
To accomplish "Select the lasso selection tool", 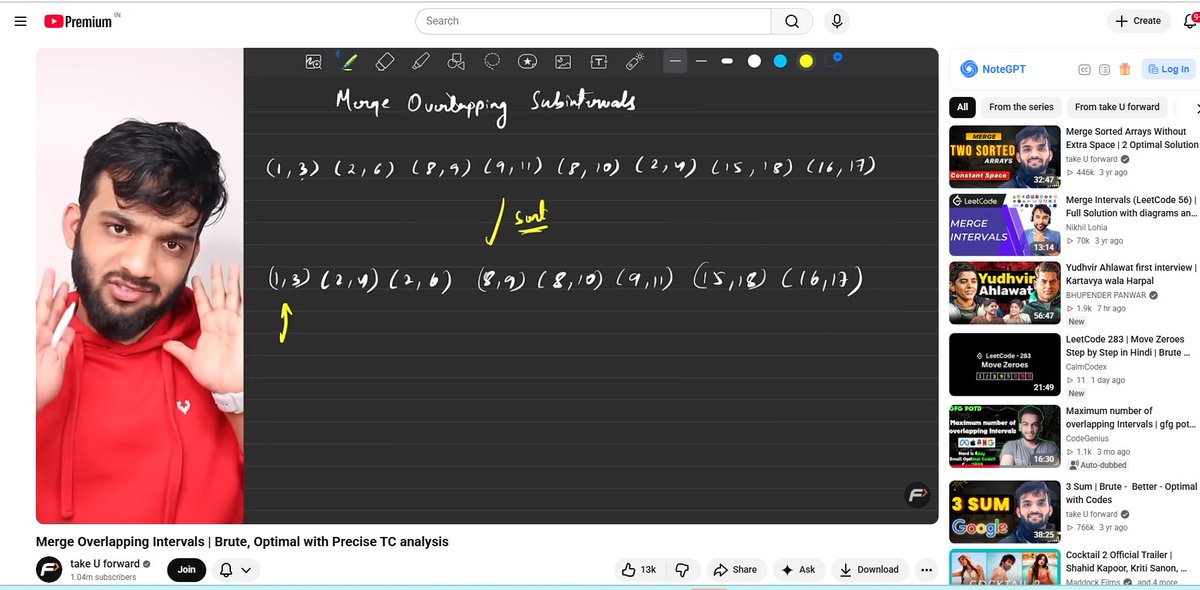I will tap(492, 62).
